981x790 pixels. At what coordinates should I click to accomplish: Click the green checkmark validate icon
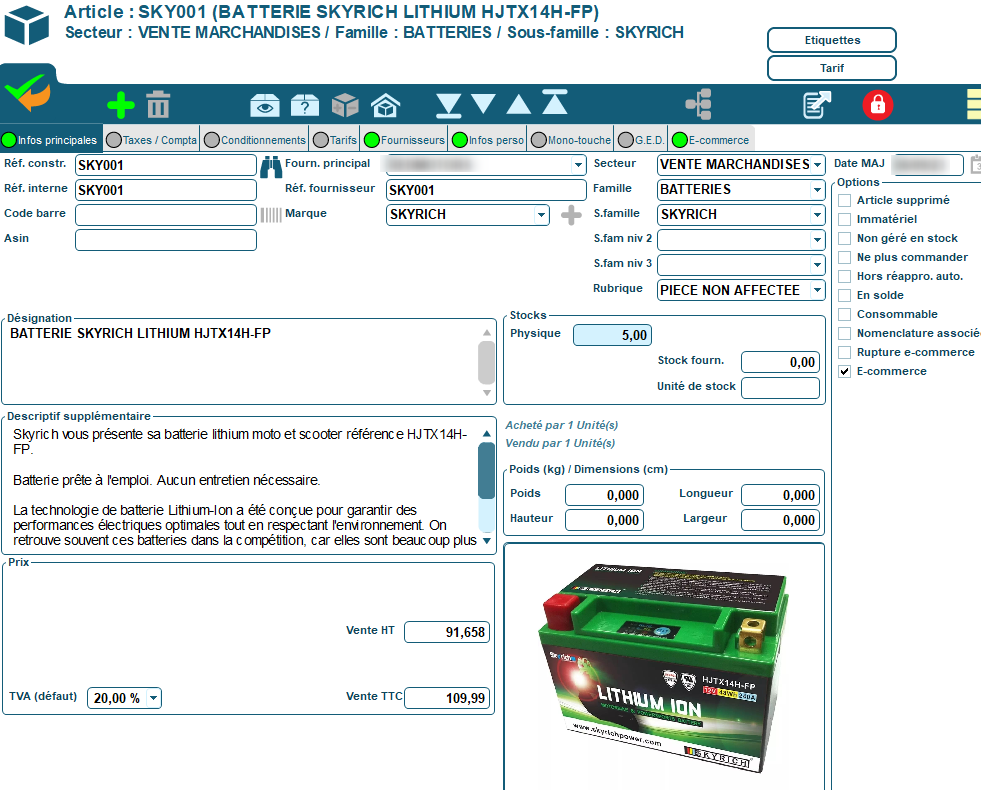(x=28, y=93)
